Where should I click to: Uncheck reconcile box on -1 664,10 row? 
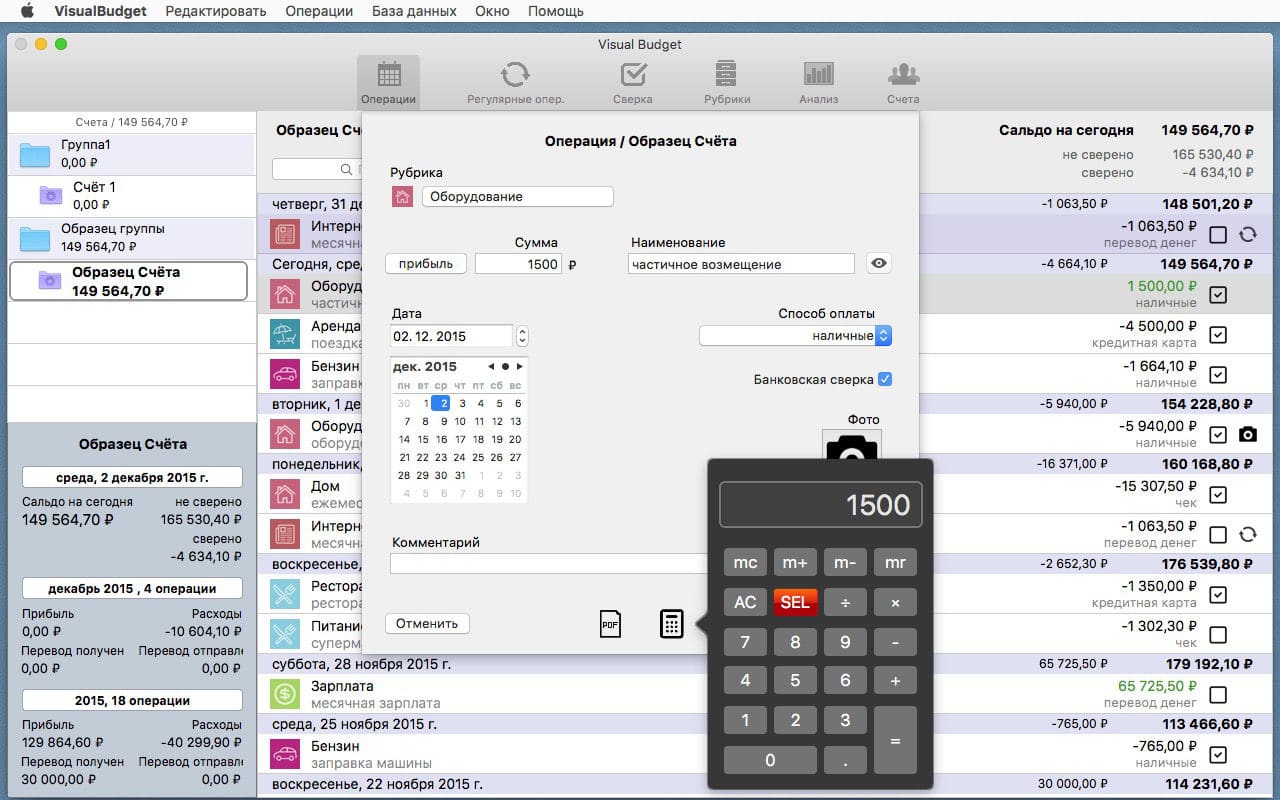pyautogui.click(x=1218, y=375)
